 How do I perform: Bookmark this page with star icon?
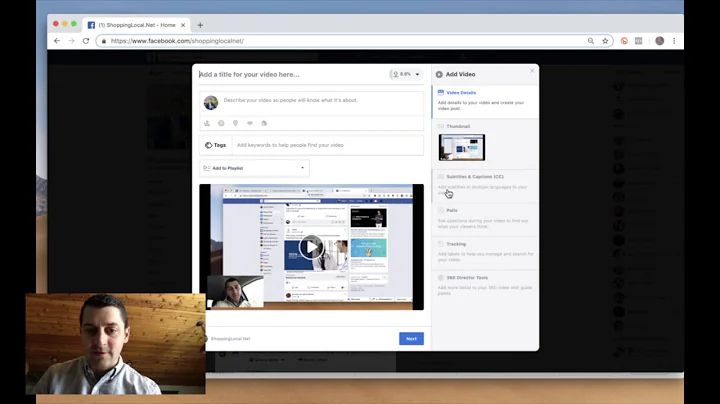[x=605, y=41]
